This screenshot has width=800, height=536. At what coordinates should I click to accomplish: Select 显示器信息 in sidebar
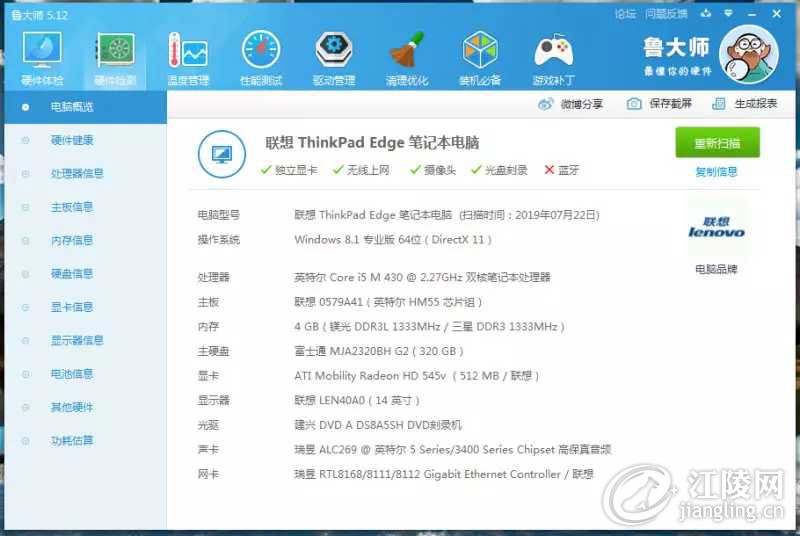pos(85,341)
